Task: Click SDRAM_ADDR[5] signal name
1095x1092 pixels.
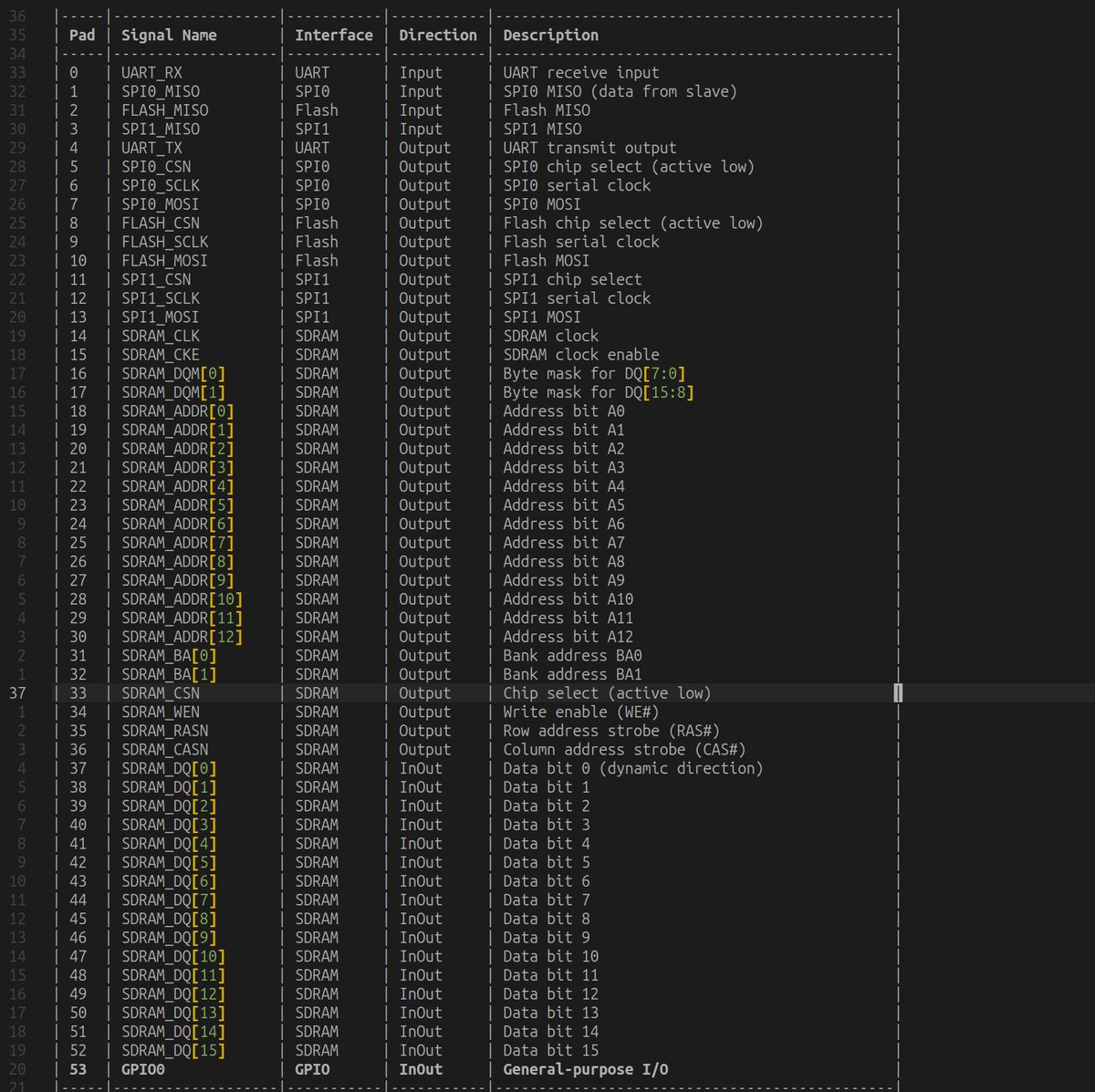Action: 178,505
